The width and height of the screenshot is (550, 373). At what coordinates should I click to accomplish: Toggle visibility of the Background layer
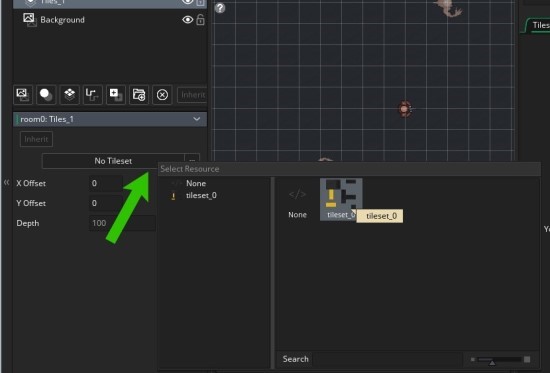tap(188, 20)
